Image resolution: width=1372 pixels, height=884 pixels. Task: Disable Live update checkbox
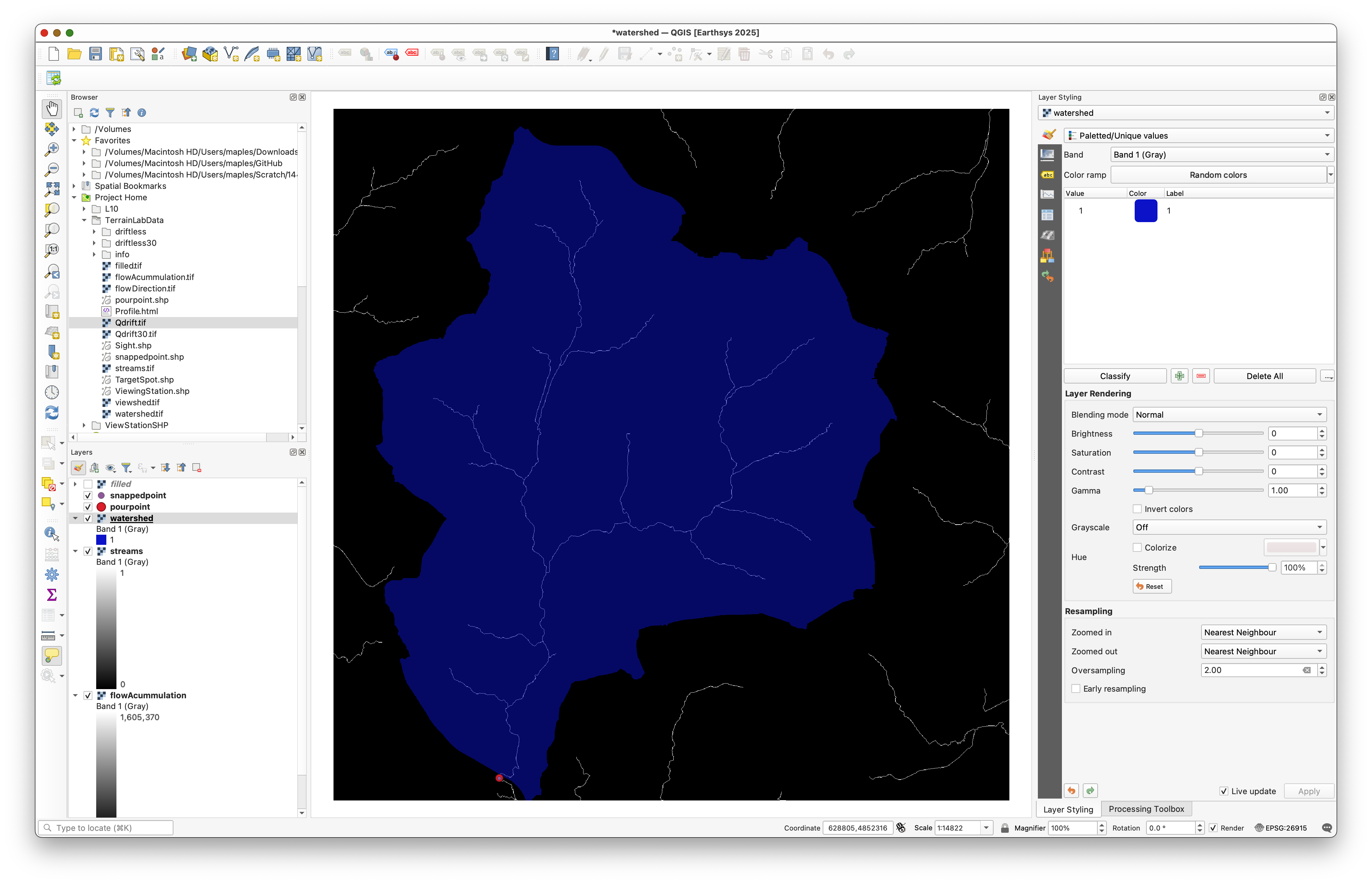click(x=1223, y=791)
